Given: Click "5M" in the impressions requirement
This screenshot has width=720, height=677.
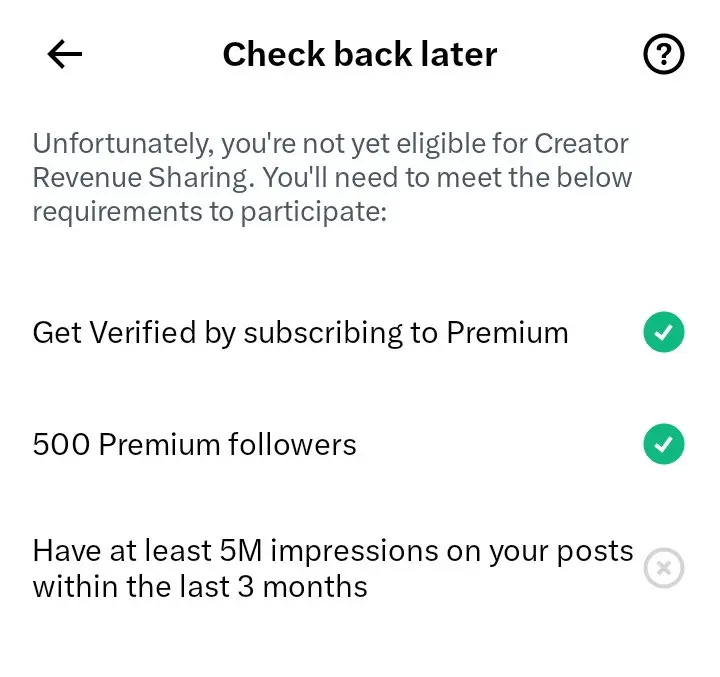Looking at the screenshot, I should coord(241,550).
